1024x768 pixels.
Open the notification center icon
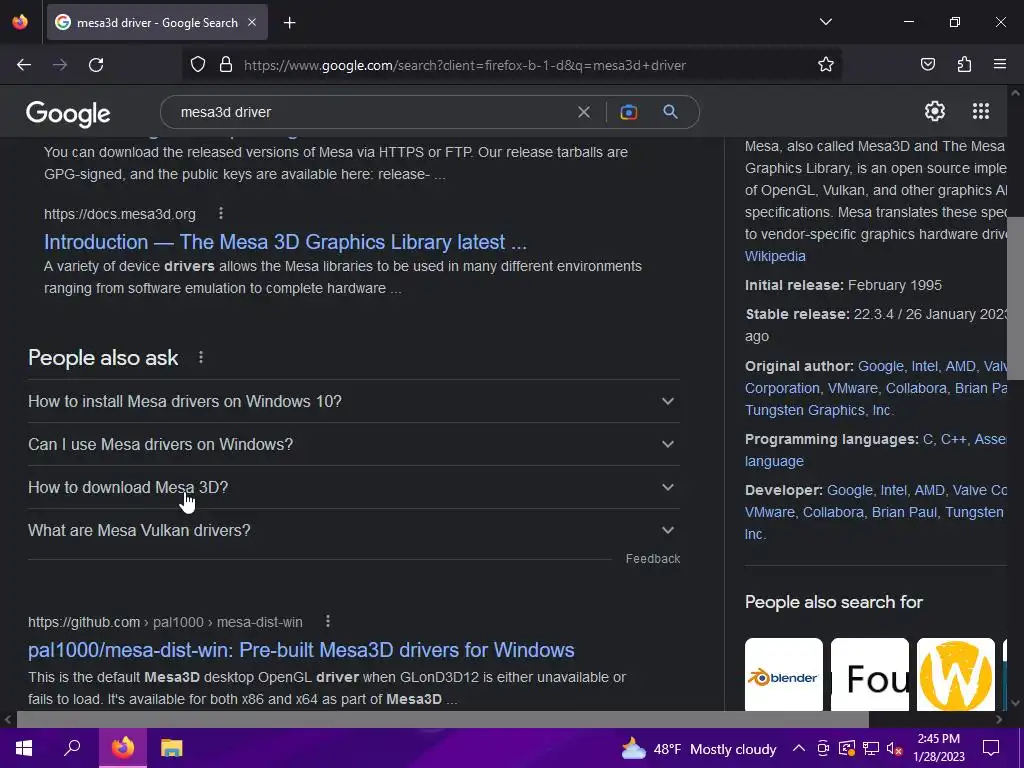pos(991,748)
